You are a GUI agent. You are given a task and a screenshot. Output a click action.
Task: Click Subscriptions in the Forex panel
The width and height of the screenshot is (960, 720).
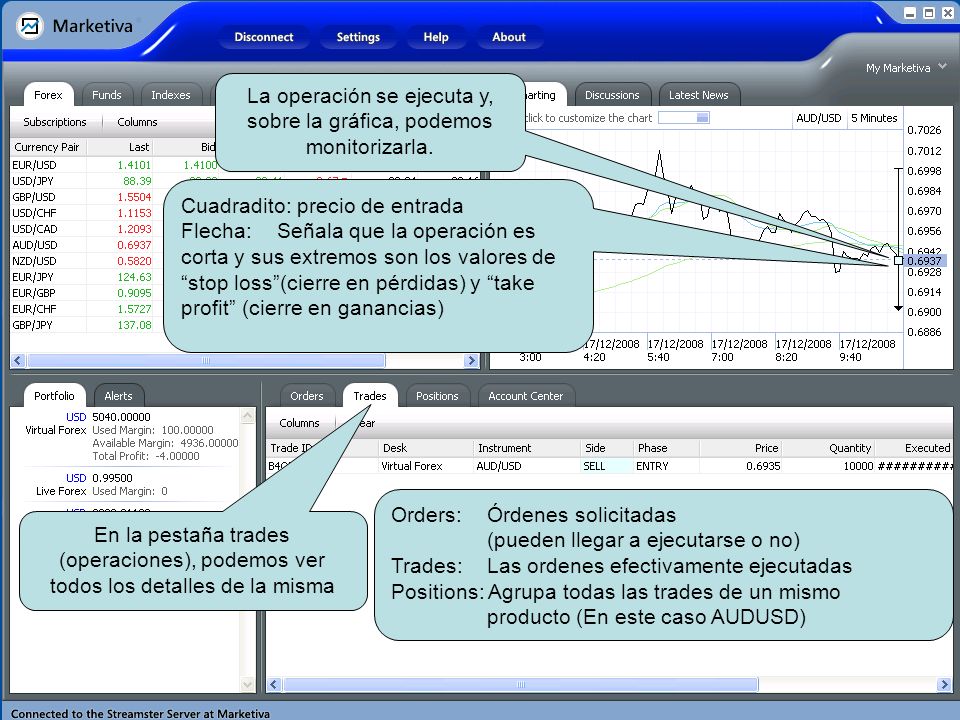[x=54, y=122]
